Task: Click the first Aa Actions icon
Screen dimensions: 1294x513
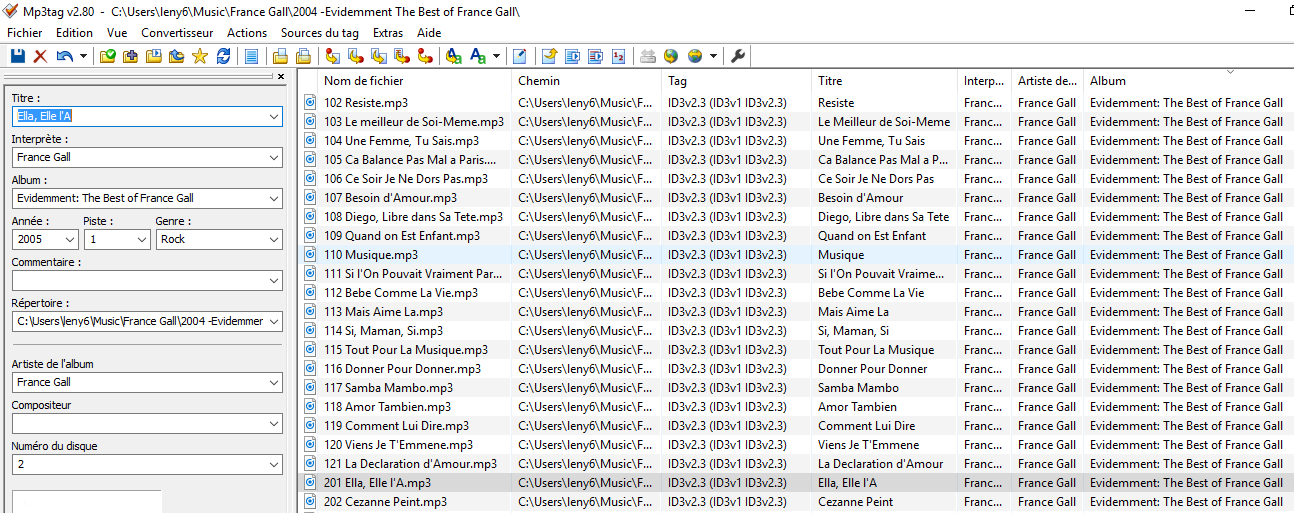Action: coord(453,56)
